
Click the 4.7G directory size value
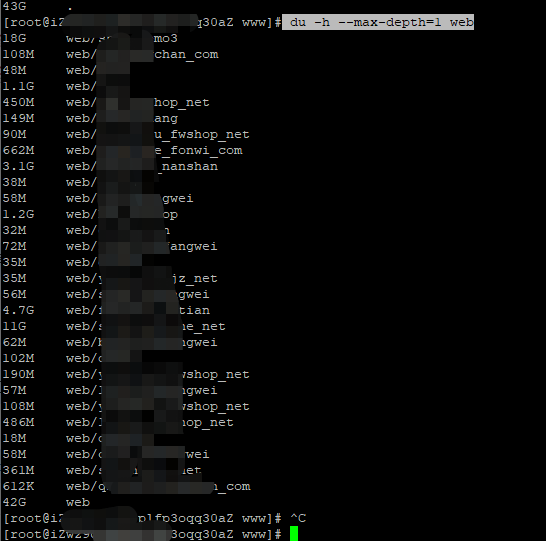[18, 310]
